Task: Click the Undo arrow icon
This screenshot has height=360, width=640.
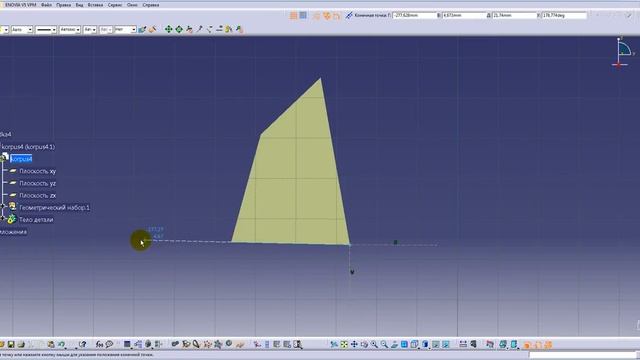Action: (x=61, y=344)
